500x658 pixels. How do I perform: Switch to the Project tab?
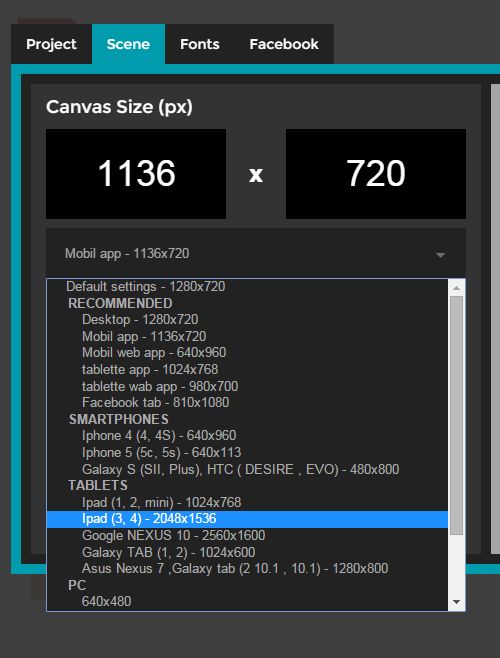pos(51,44)
